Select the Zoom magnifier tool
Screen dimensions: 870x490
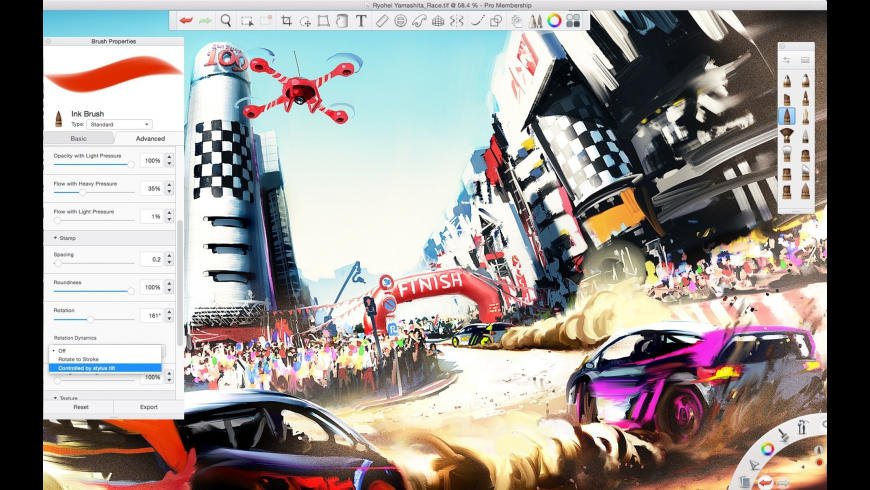click(226, 21)
